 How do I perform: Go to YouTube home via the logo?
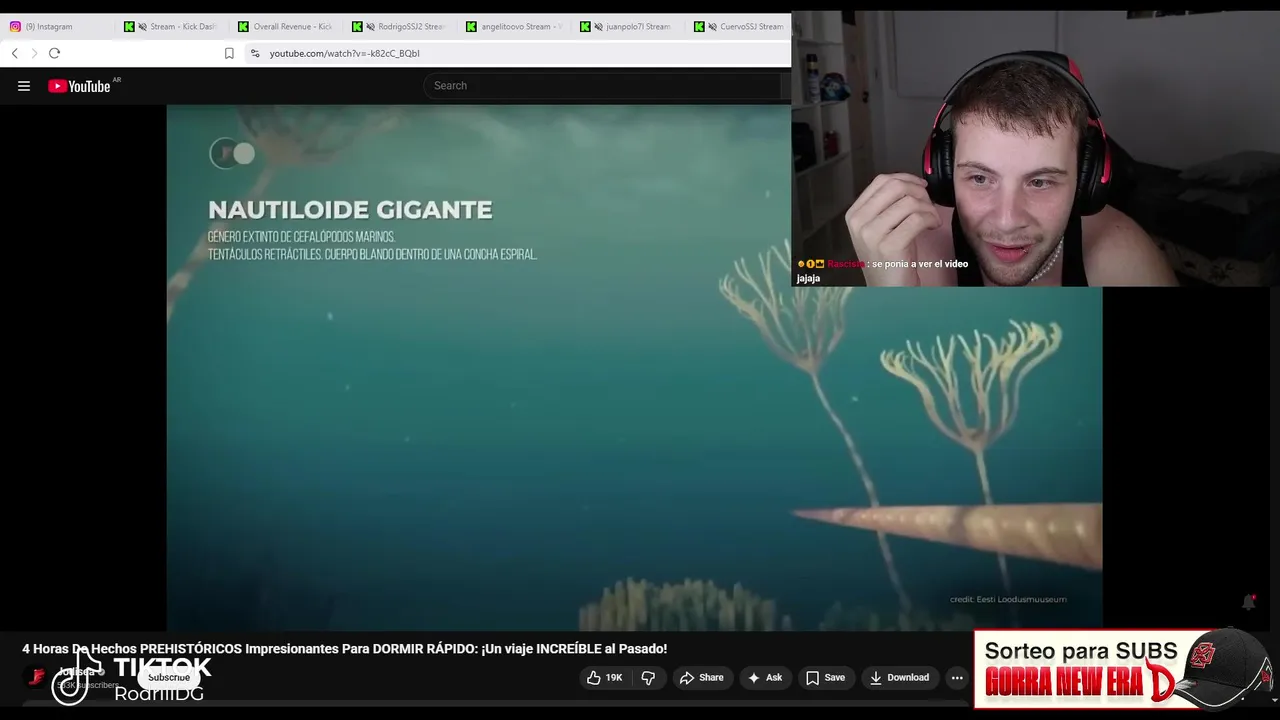tap(79, 86)
